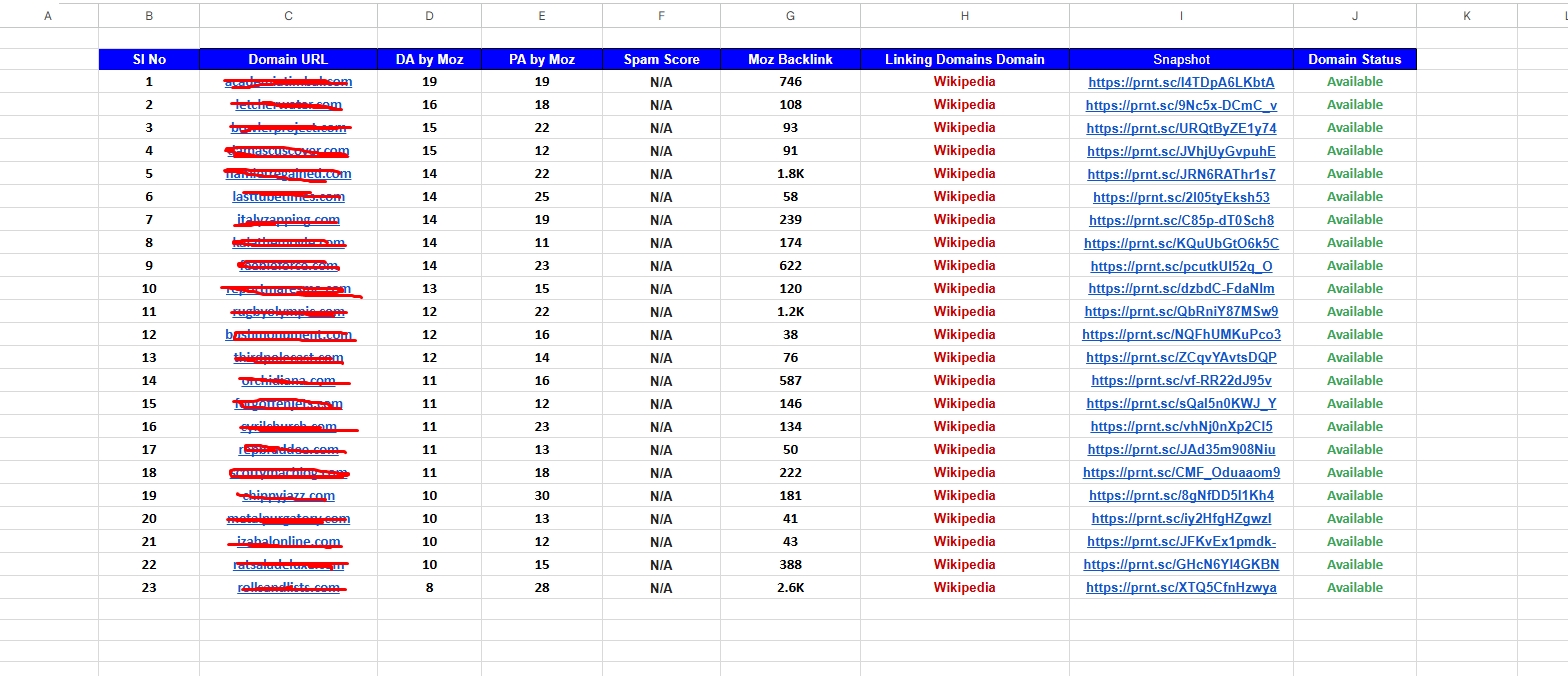
Task: Open snapshot link prnt.sc/CMF_Oduaaom9
Action: 1181,472
